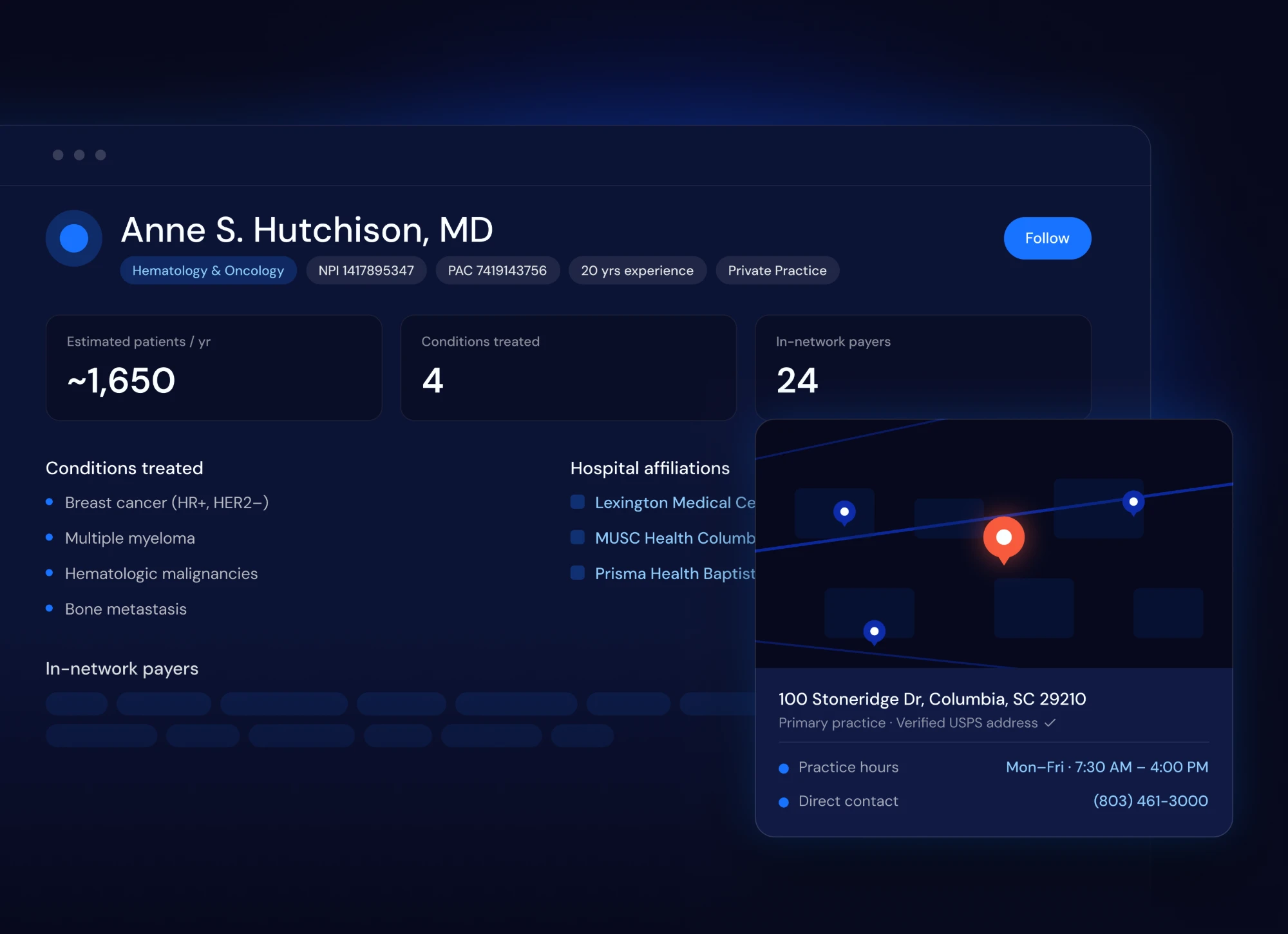
Task: Select Bone metastasis condition
Action: tap(126, 609)
